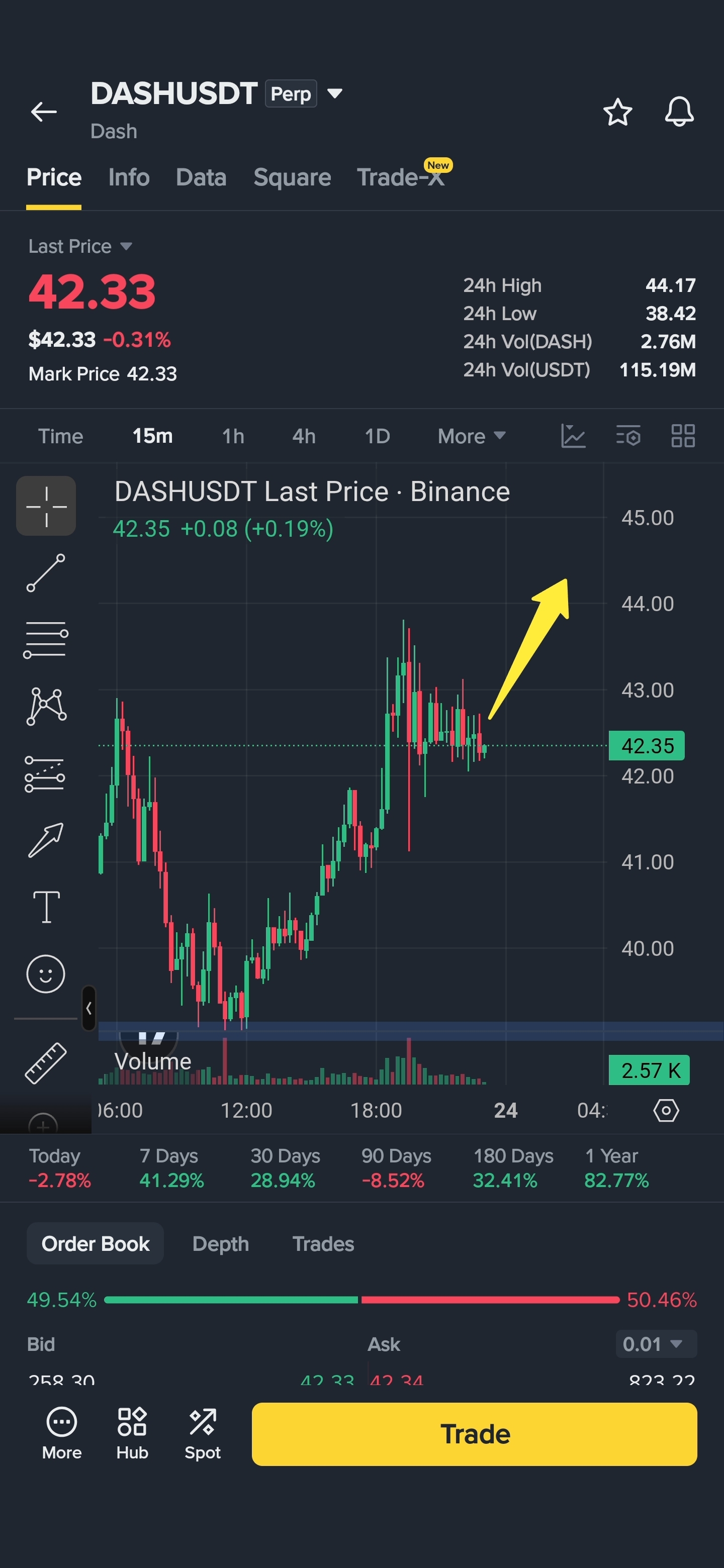Show the Trades view
724x1568 pixels.
click(x=323, y=1243)
